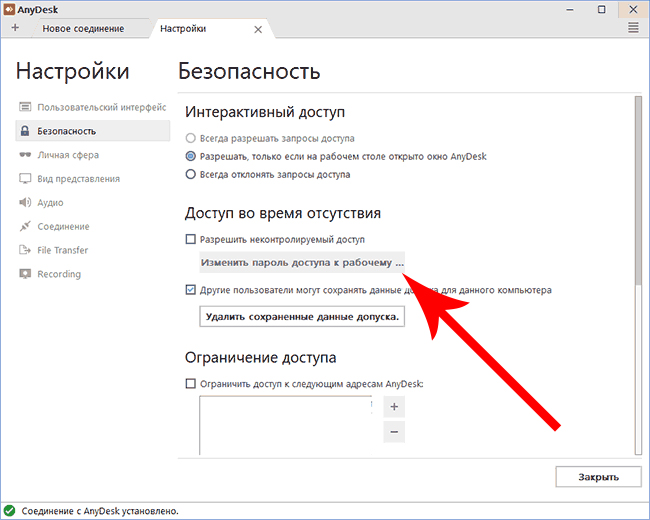Click the Recording icon
The image size is (650, 520).
(x=25, y=274)
